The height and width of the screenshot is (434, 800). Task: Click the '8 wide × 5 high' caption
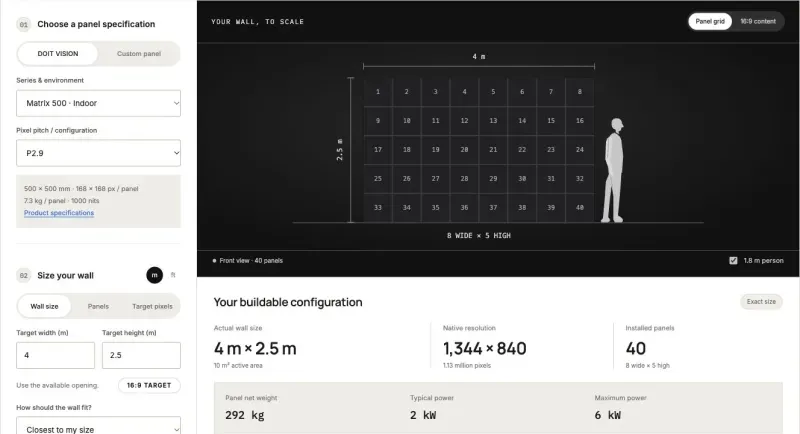pos(647,366)
